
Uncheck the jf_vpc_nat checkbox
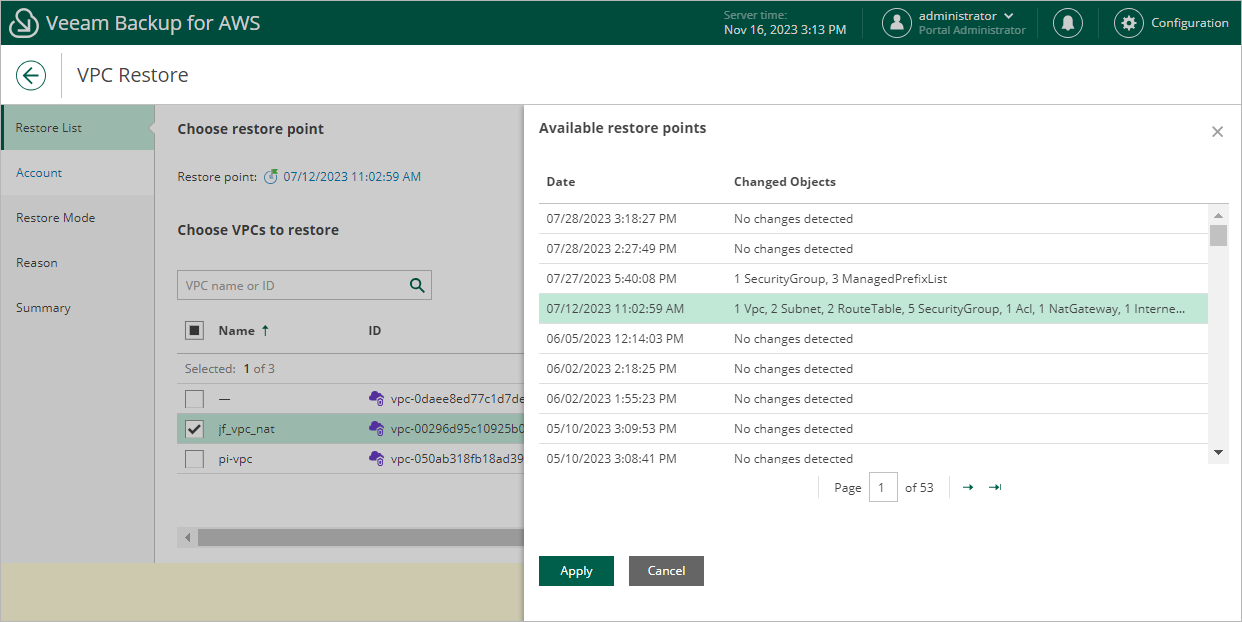195,429
